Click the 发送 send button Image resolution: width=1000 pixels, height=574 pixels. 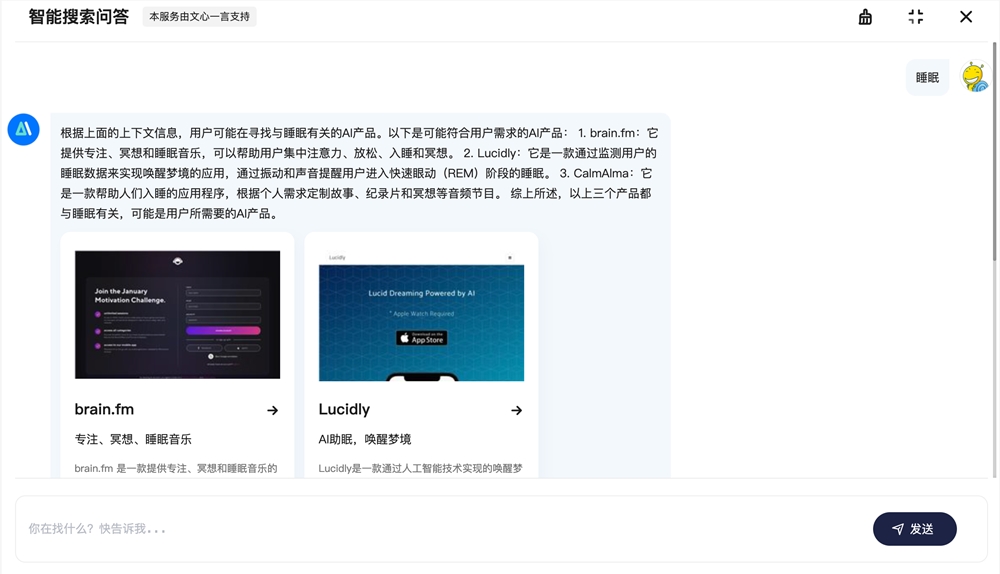[915, 529]
